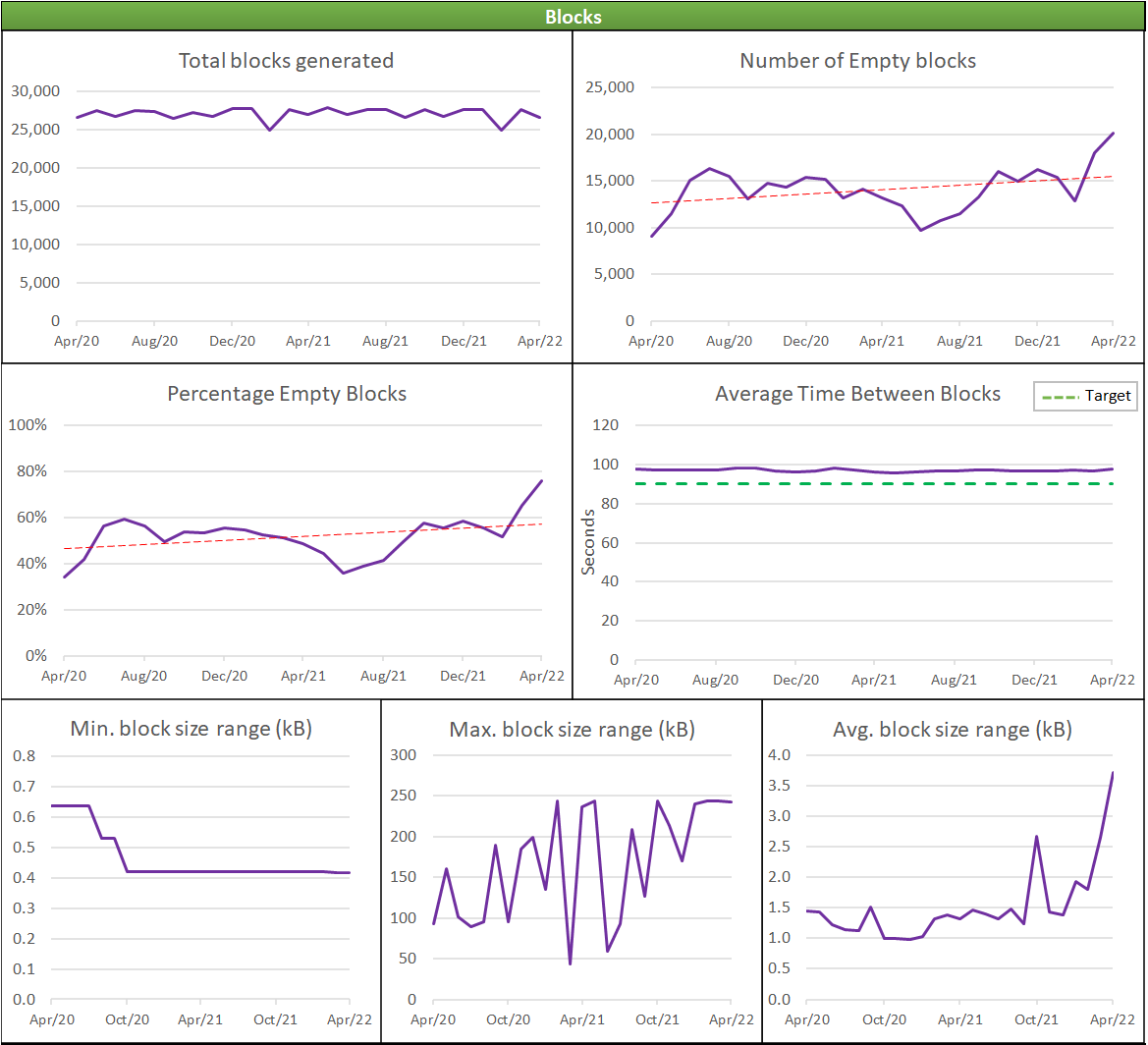The image size is (1148, 1045).
Task: Click Oct/20 on the Min. block size axis
Action: point(128,1019)
